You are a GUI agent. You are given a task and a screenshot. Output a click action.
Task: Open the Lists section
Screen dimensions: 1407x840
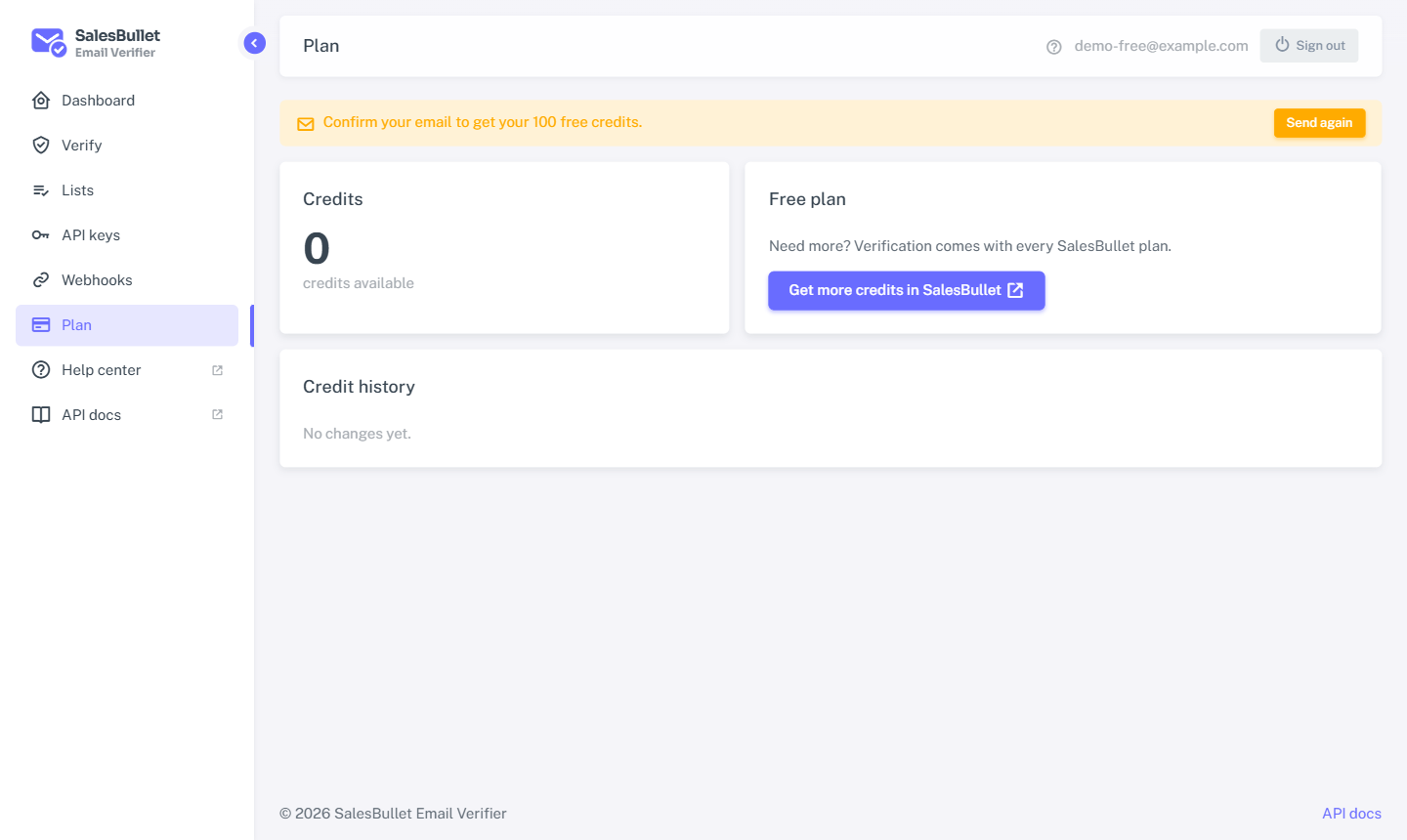coord(127,190)
